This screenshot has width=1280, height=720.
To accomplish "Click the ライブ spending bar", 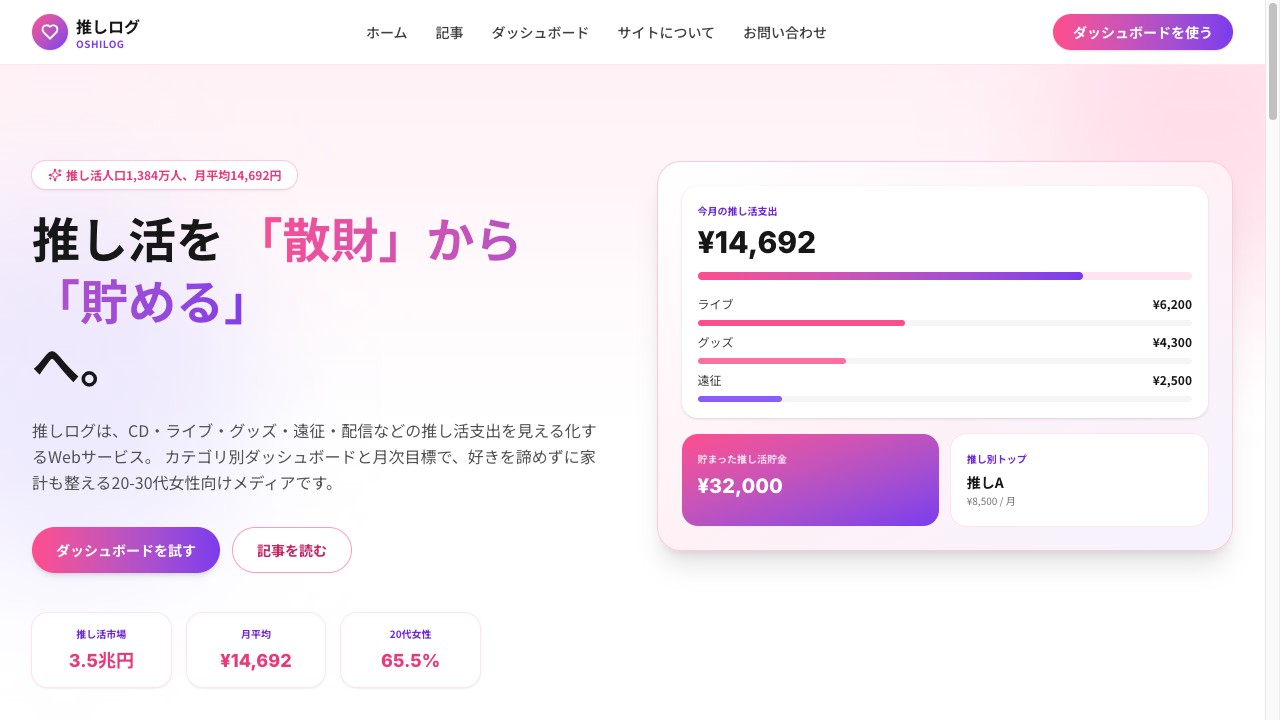I will click(x=944, y=323).
